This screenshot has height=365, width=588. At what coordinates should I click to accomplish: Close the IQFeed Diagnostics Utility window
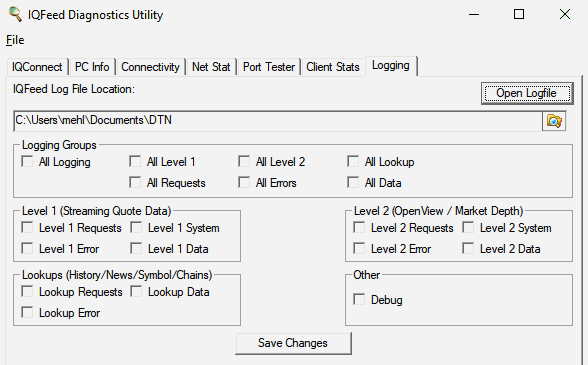[x=565, y=15]
